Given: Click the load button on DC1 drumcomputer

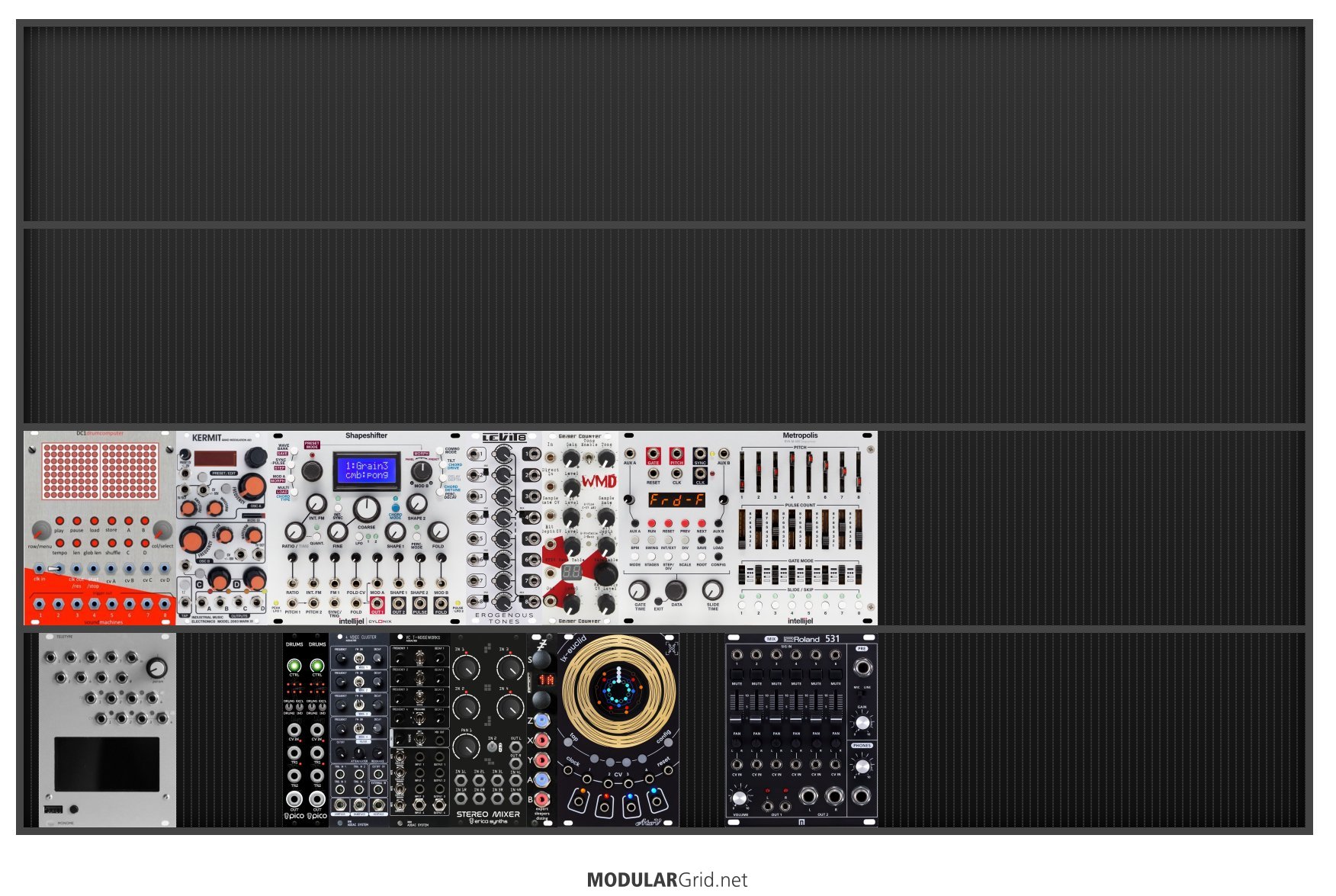Looking at the screenshot, I should pyautogui.click(x=95, y=521).
